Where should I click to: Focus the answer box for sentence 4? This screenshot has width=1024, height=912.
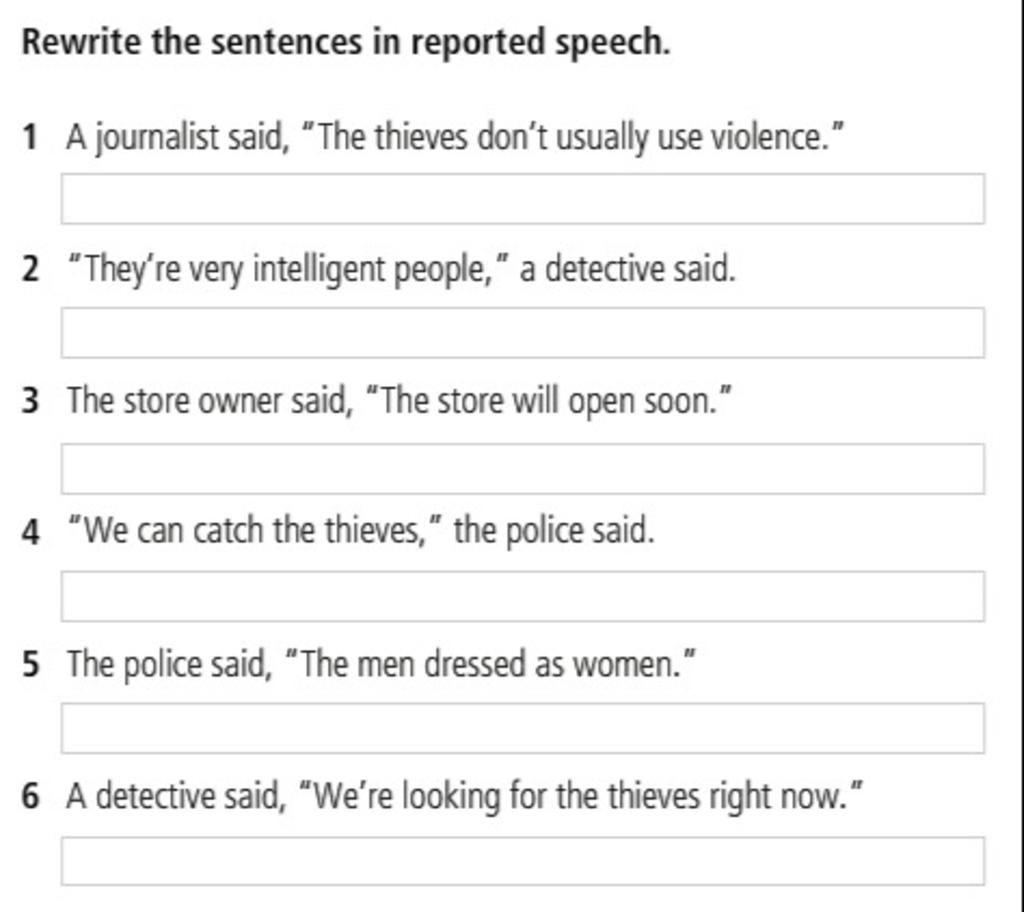tap(522, 596)
